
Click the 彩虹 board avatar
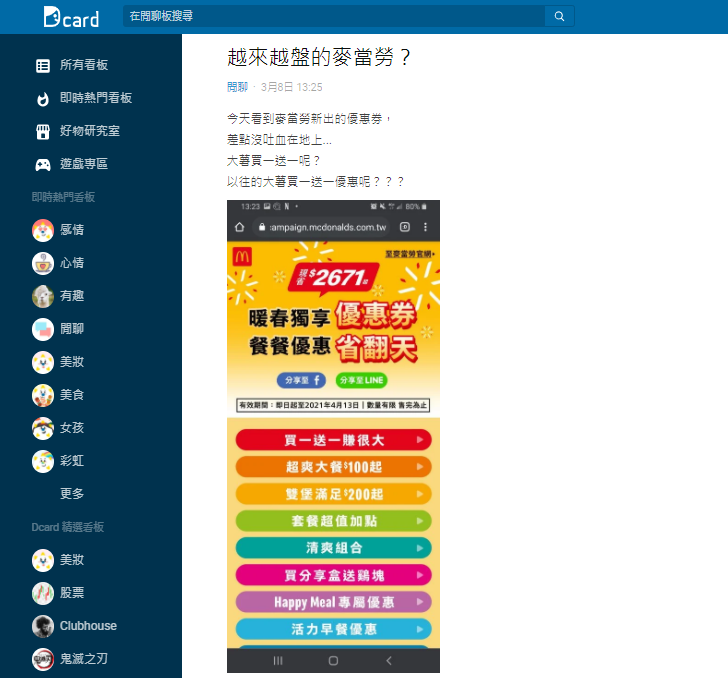pos(43,461)
